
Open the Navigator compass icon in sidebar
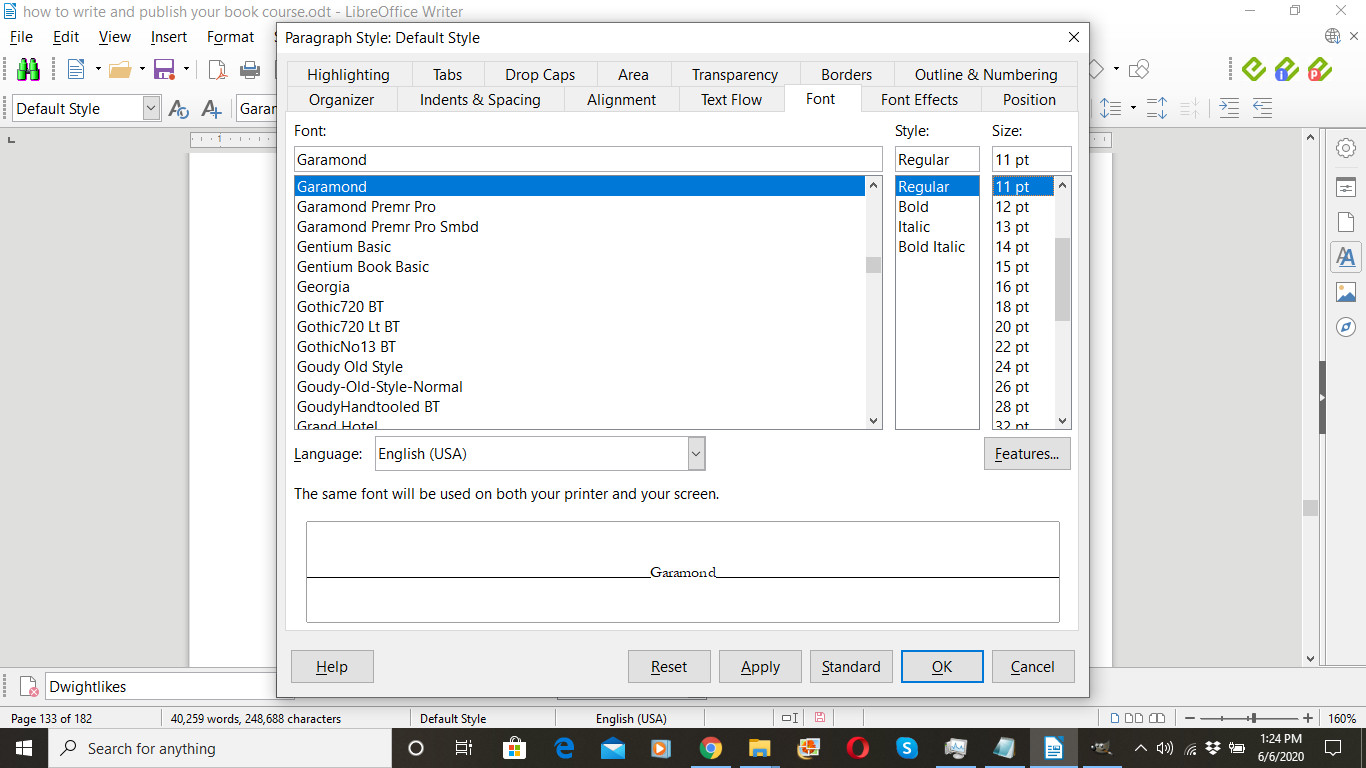(1346, 327)
